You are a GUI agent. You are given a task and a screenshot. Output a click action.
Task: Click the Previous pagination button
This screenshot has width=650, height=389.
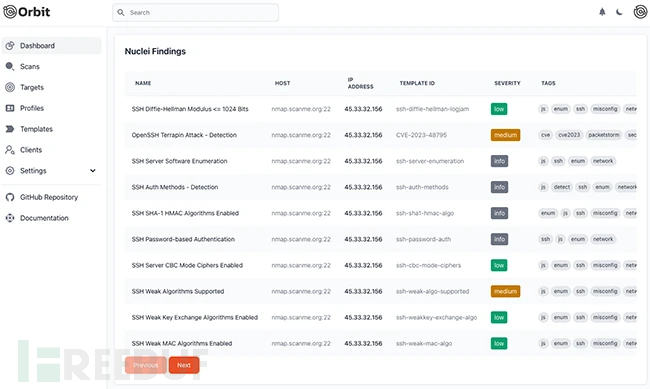[x=146, y=365]
